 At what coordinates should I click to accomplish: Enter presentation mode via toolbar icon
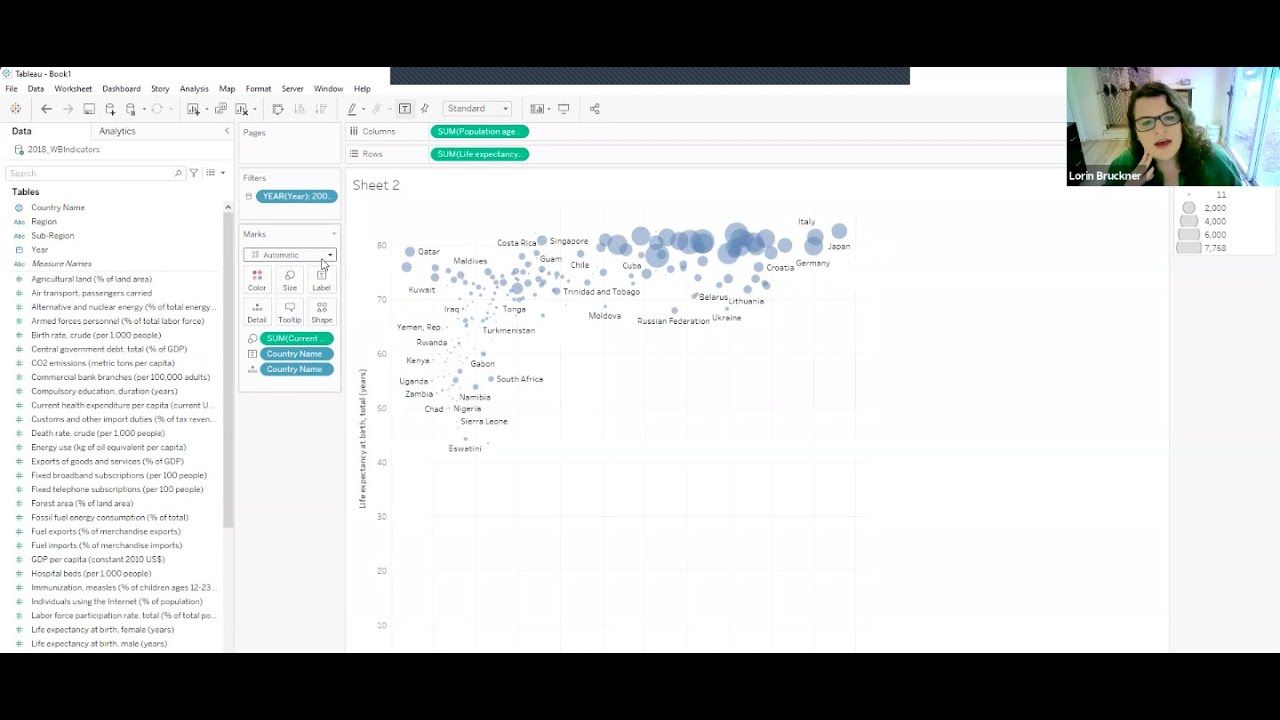(x=563, y=109)
